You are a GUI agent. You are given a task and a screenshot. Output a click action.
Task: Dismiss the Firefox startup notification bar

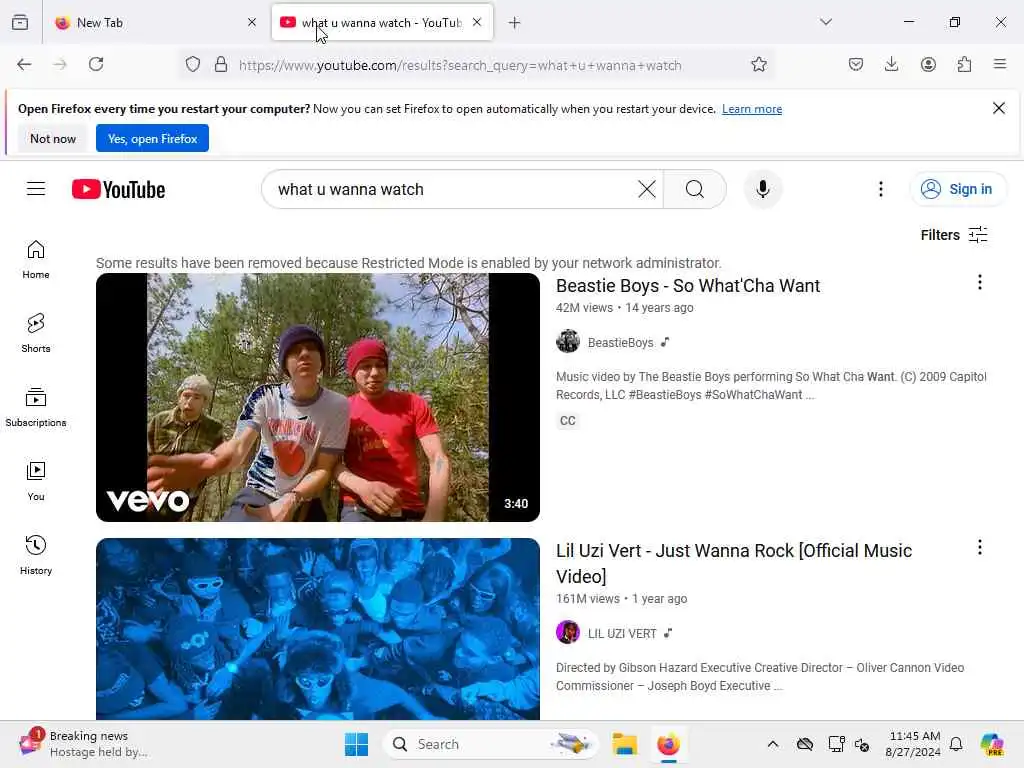pyautogui.click(x=999, y=108)
